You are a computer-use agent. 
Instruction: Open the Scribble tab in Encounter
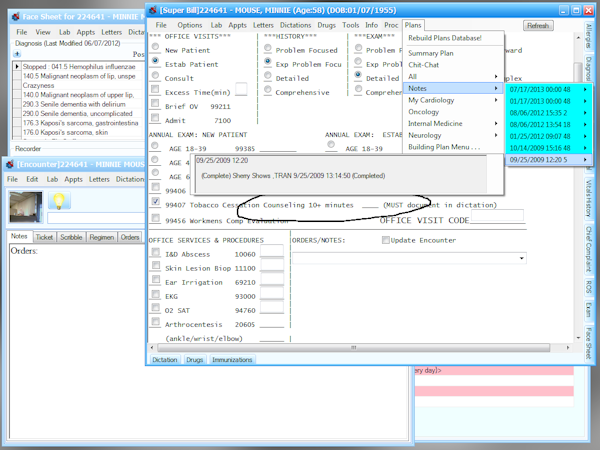(x=72, y=237)
